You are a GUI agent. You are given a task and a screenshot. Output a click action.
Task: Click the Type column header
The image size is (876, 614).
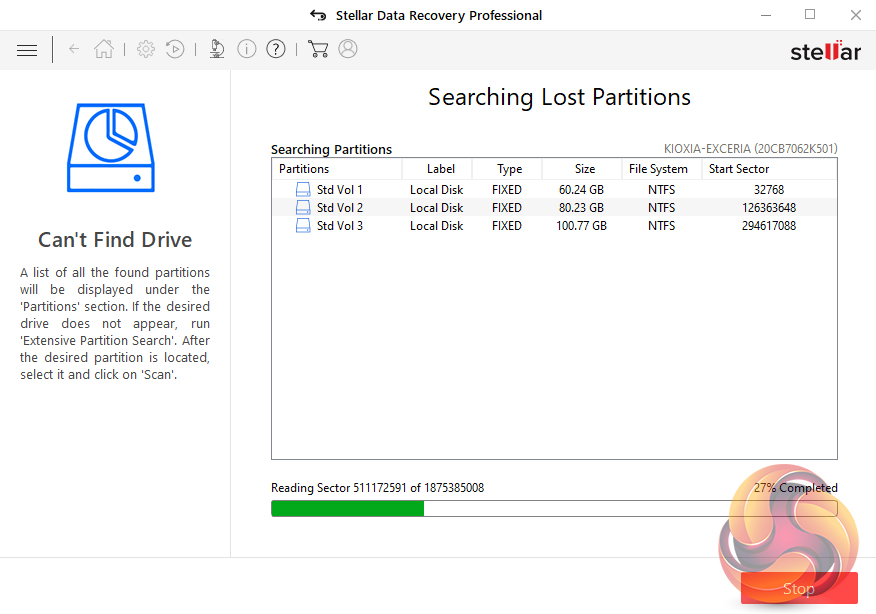pos(509,169)
